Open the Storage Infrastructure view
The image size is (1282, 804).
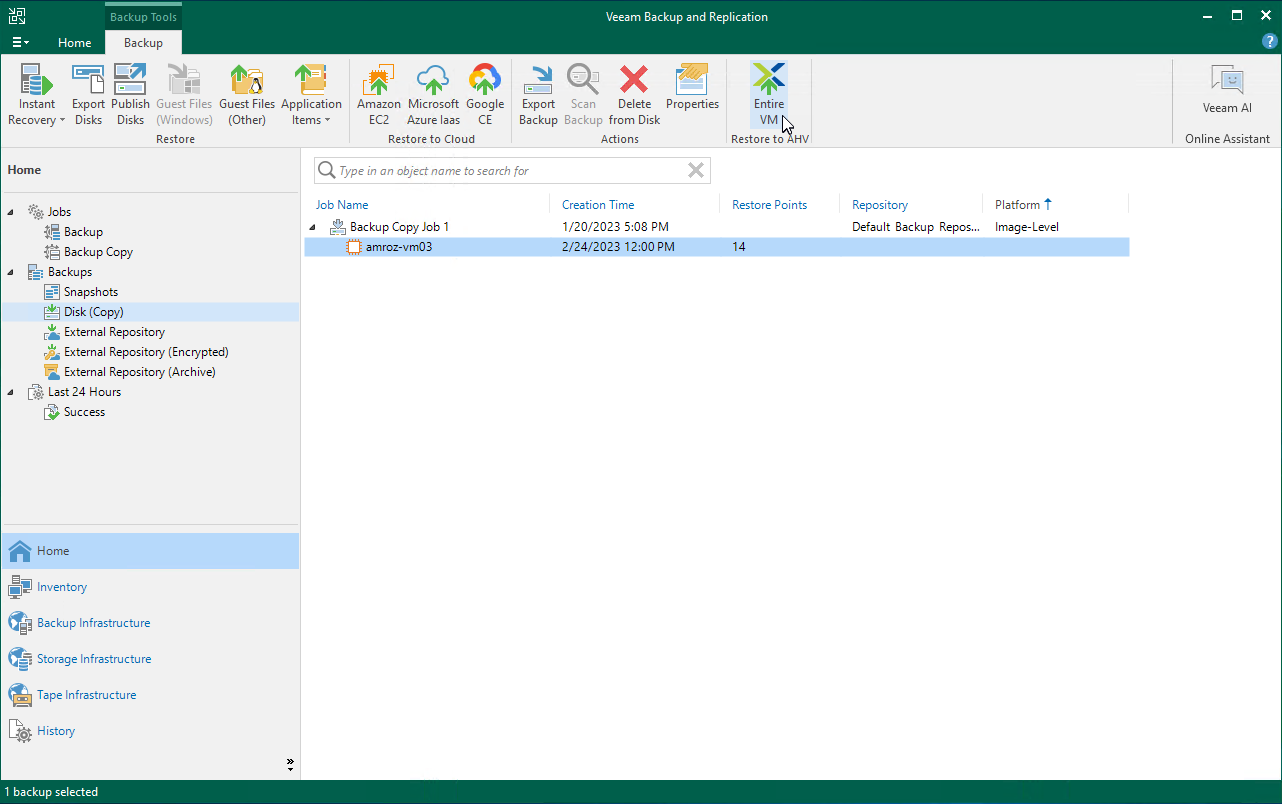(150, 659)
